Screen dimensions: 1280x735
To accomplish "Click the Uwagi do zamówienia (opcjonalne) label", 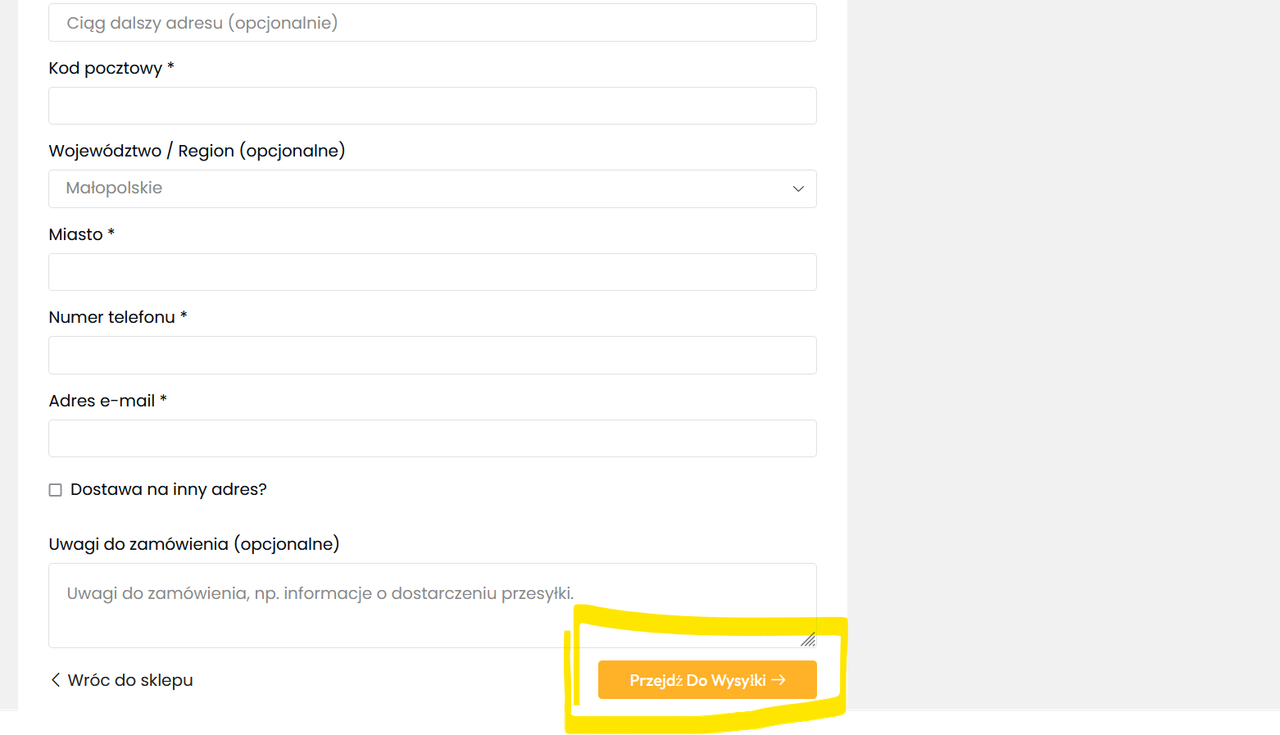I will [x=194, y=544].
